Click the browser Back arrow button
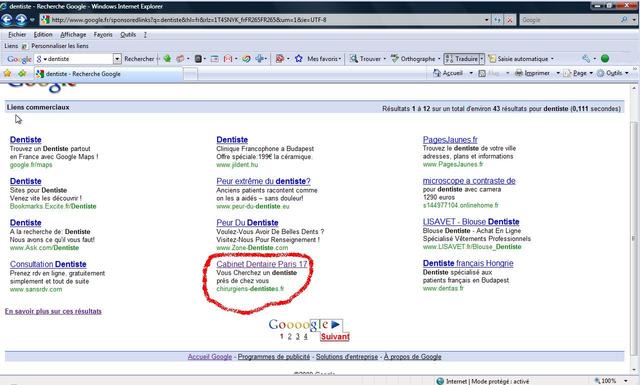Viewport: 640px width, 385px height. click(7, 19)
